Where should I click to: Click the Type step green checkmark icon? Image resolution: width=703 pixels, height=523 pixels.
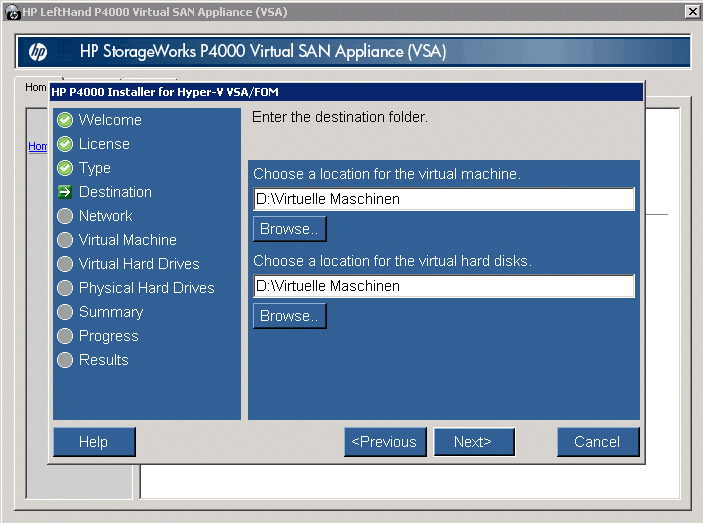click(x=65, y=168)
